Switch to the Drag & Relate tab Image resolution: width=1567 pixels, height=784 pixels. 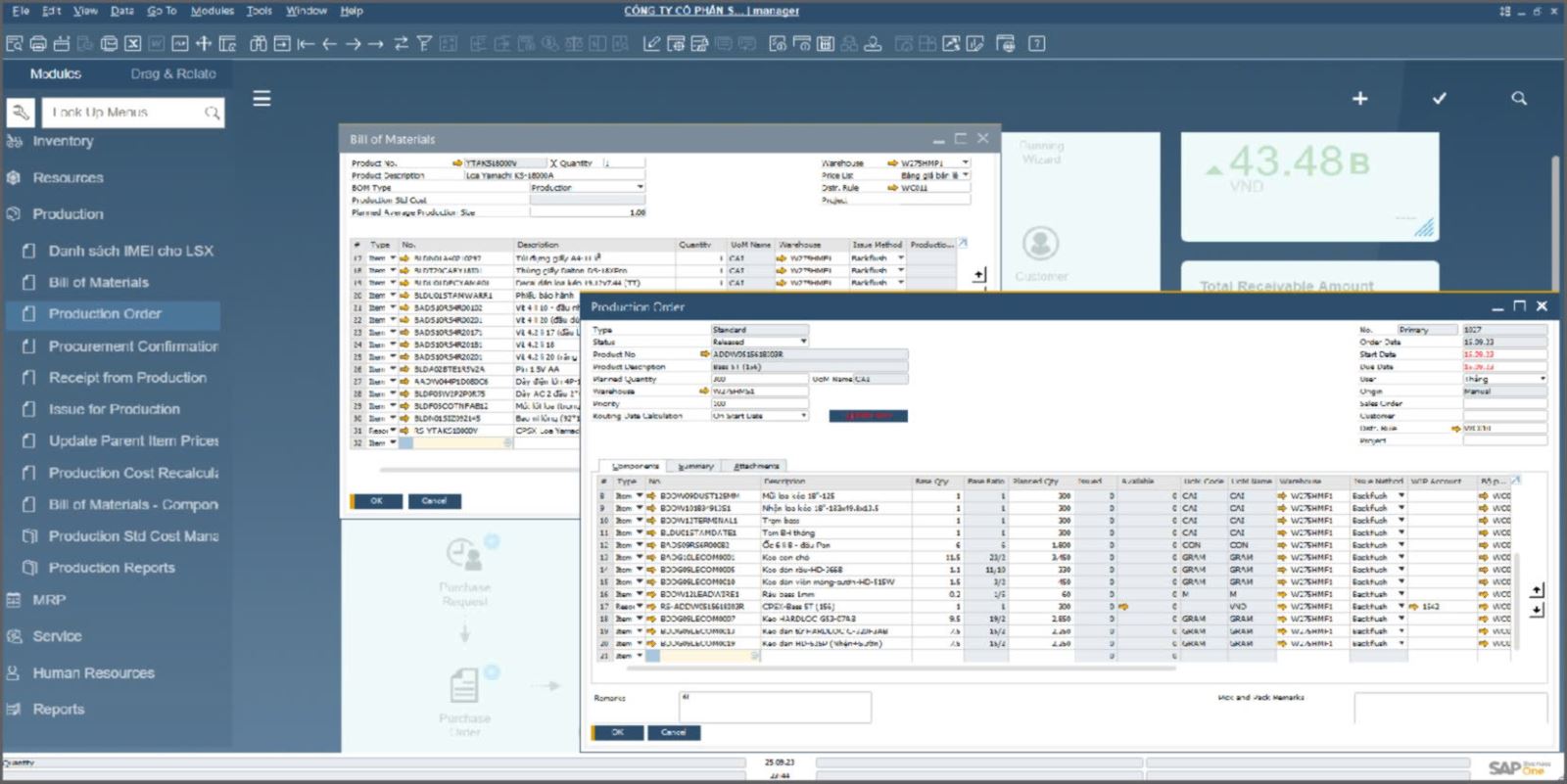coord(173,73)
